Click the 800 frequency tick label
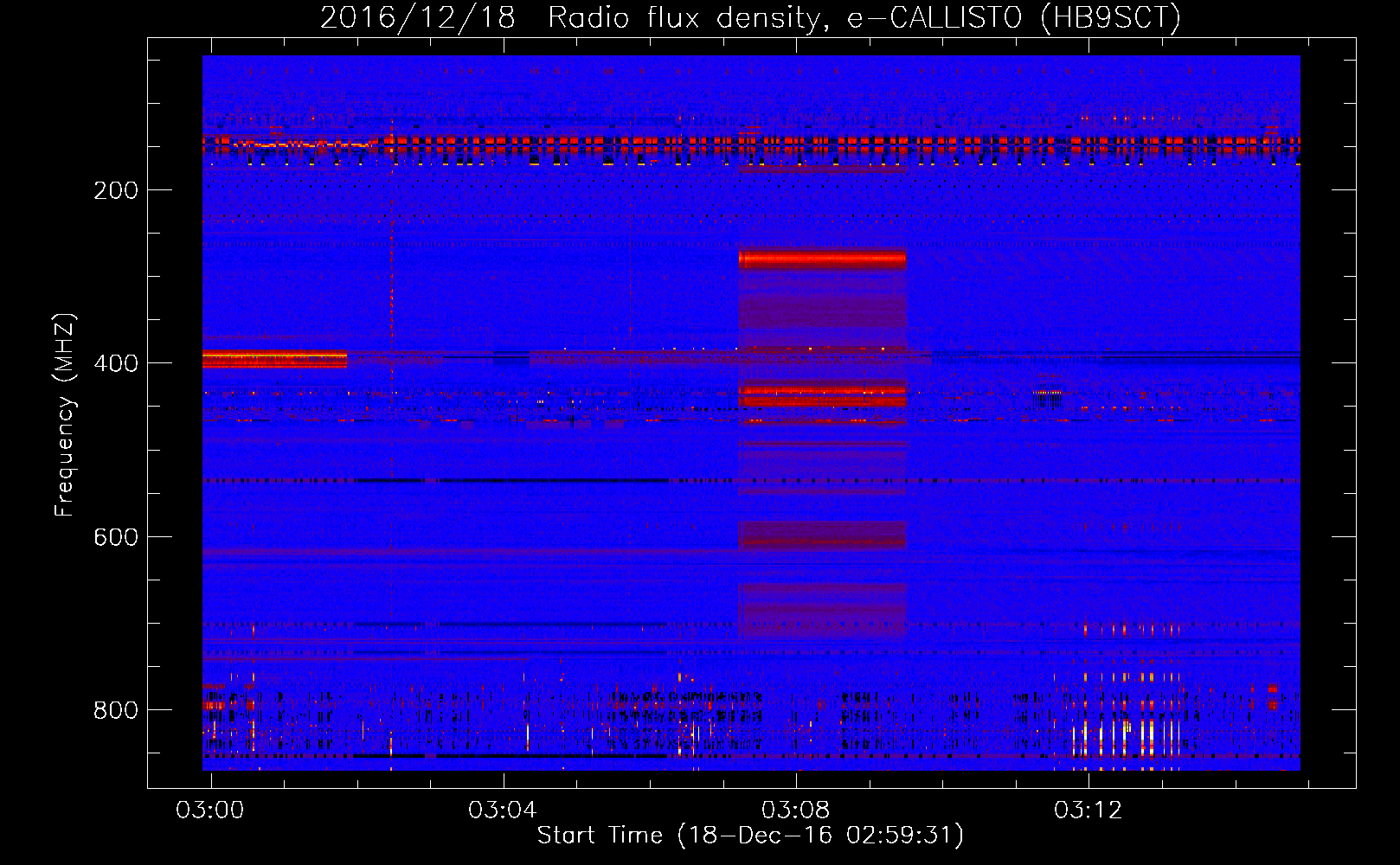 [116, 710]
